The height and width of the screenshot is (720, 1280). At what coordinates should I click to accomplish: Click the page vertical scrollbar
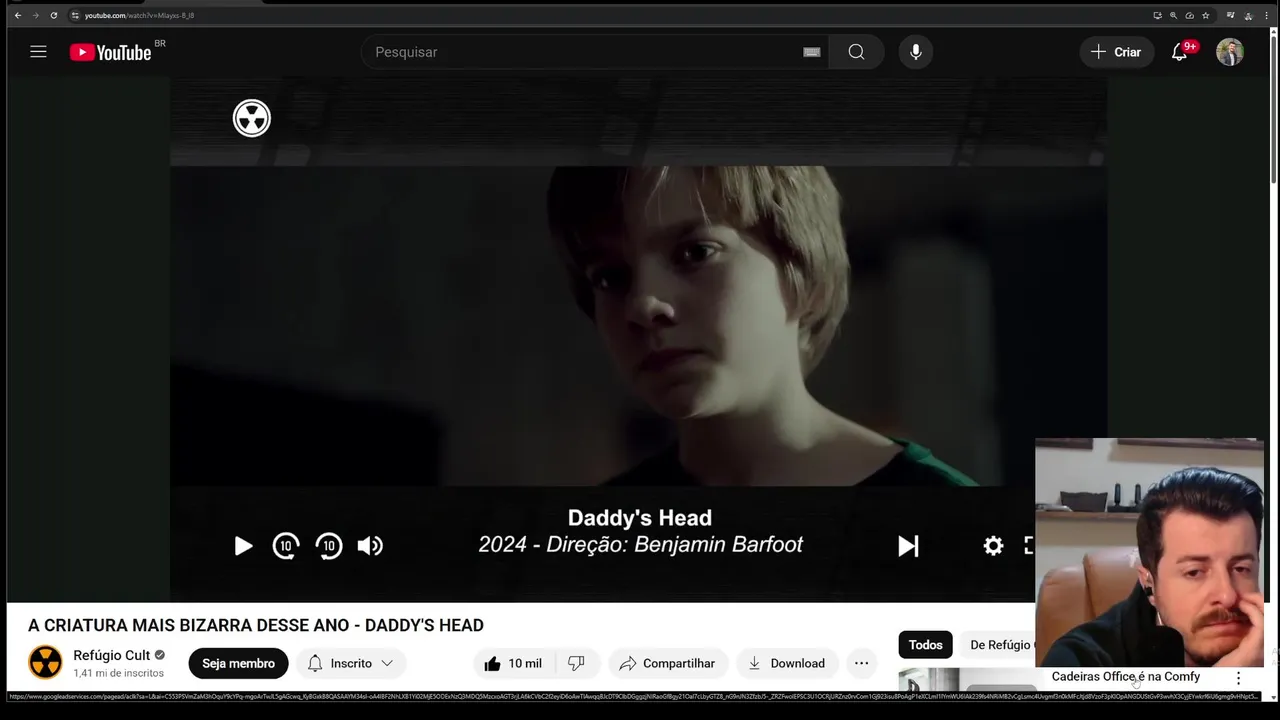pyautogui.click(x=1274, y=110)
